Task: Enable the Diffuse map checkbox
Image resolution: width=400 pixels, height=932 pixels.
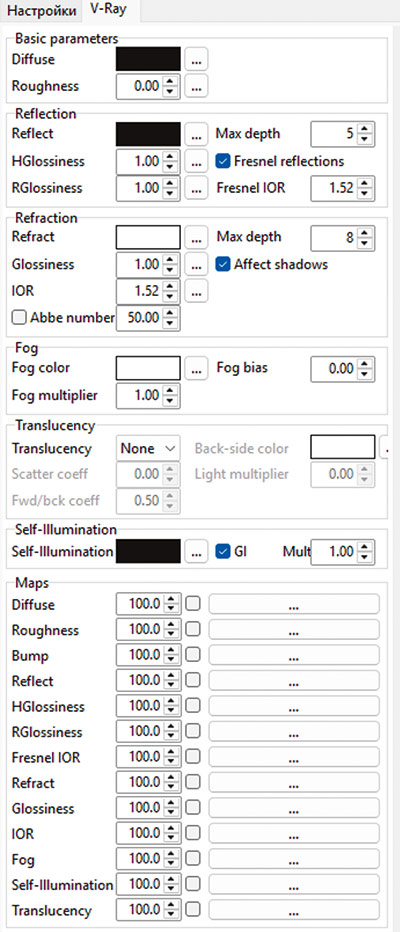Action: point(193,604)
